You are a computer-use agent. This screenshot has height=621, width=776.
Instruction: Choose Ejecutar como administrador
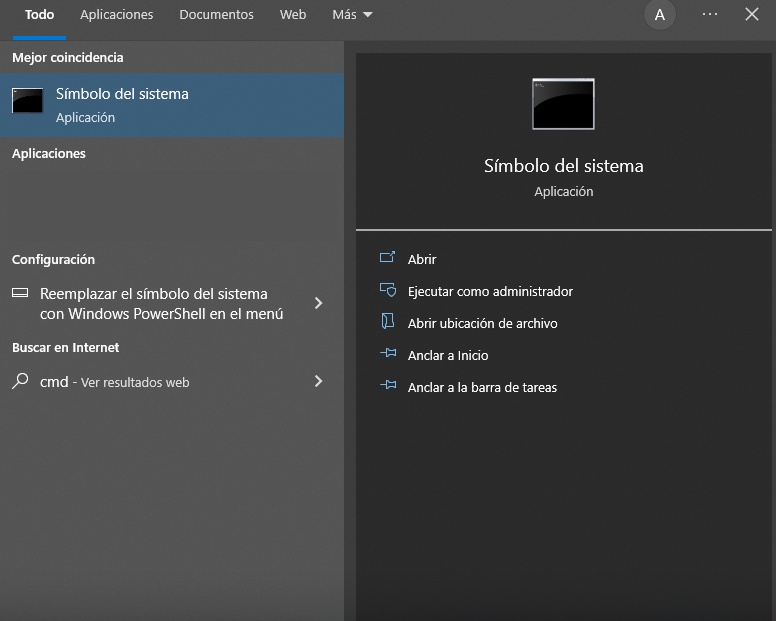pos(490,291)
